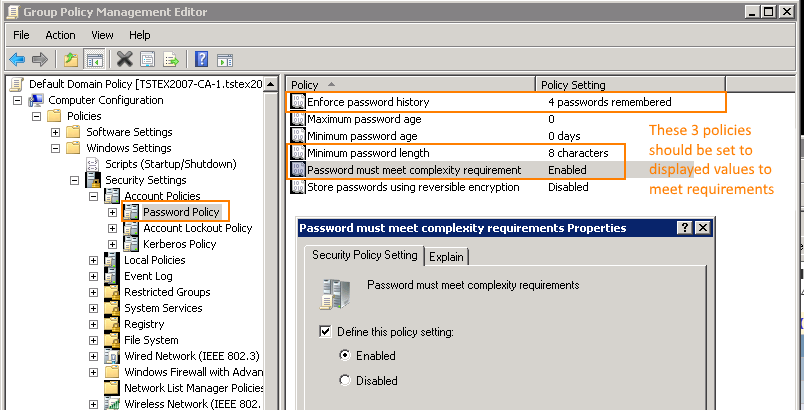The width and height of the screenshot is (804, 410).
Task: Open the View menu
Action: pos(102,35)
